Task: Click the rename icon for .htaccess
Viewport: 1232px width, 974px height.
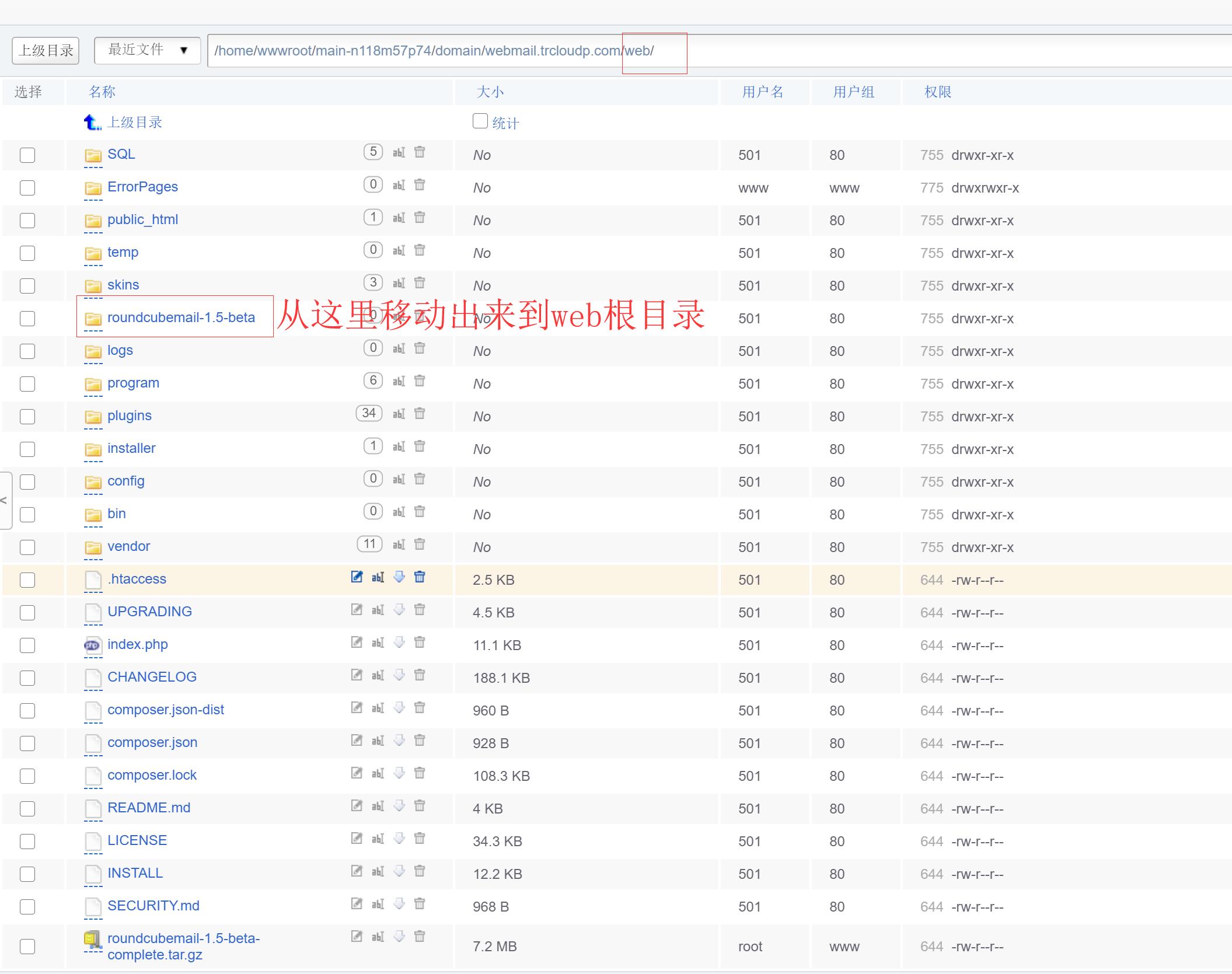Action: pos(378,577)
